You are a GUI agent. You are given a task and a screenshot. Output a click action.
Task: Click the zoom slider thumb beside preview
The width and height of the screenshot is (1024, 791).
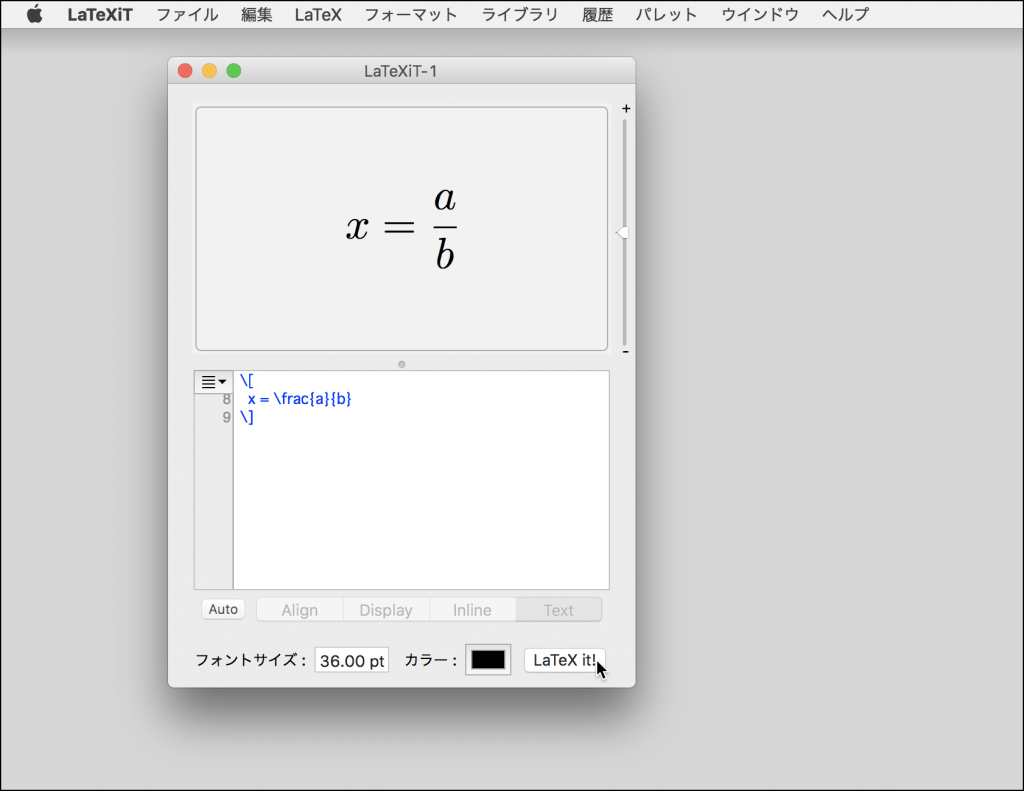tap(622, 233)
